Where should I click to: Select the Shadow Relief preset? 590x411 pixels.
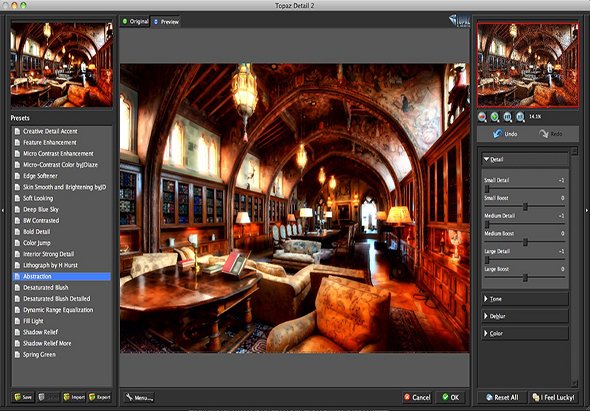coord(62,332)
